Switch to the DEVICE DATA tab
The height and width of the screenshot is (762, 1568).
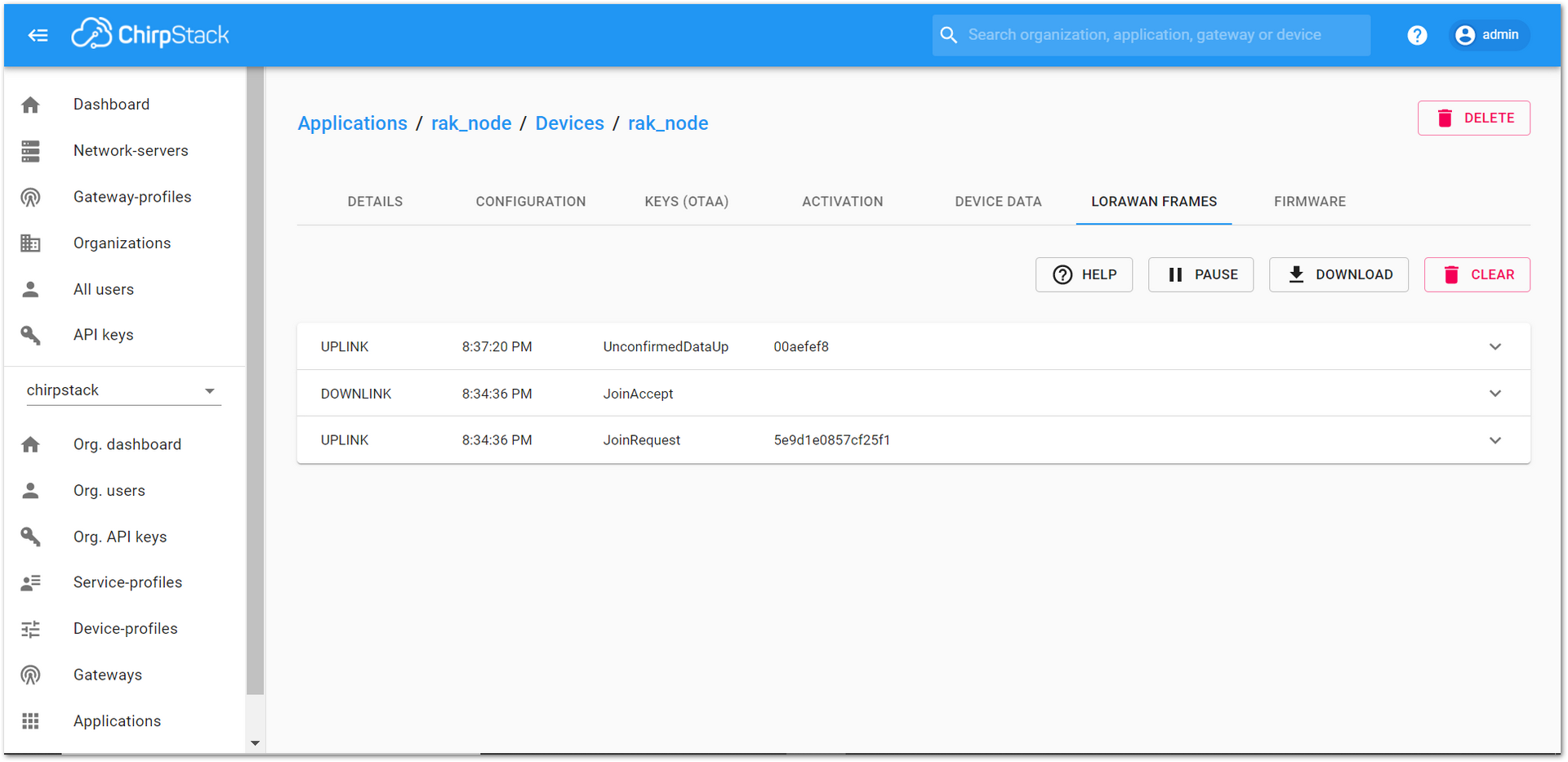pyautogui.click(x=998, y=202)
